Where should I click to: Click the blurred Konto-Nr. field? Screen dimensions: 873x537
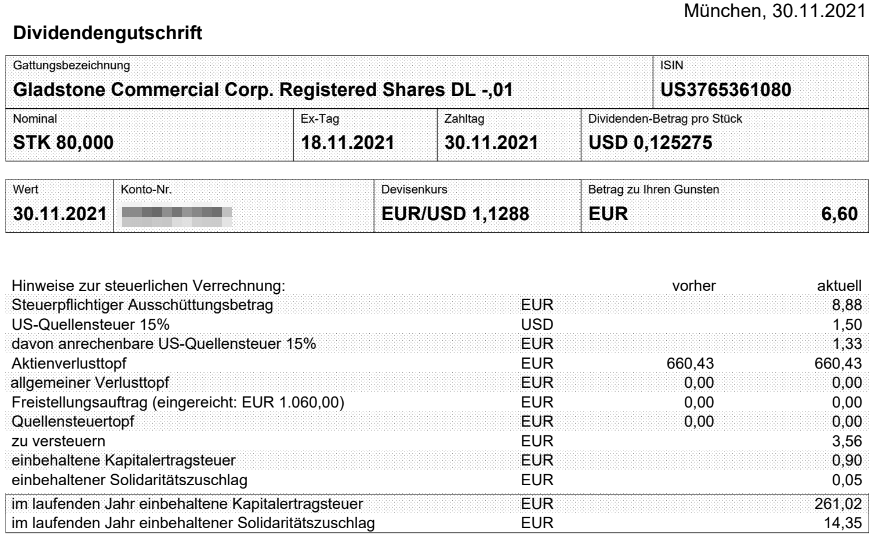(176, 216)
